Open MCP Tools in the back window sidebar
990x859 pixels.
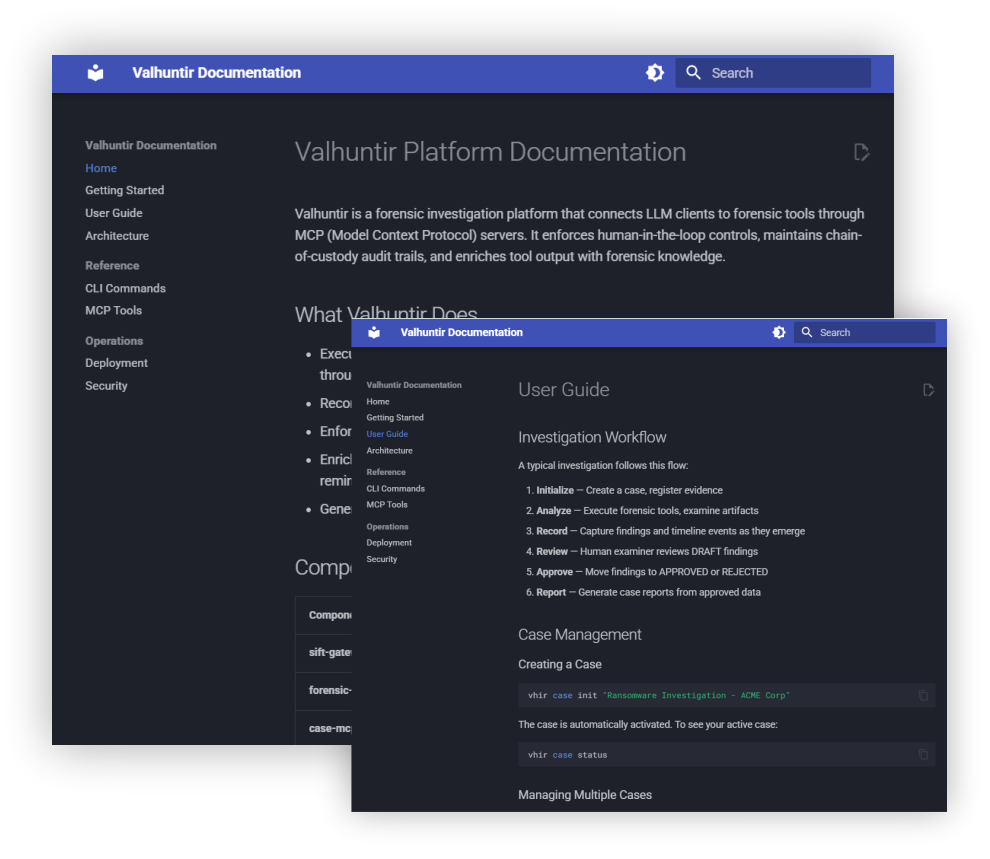[x=113, y=311]
